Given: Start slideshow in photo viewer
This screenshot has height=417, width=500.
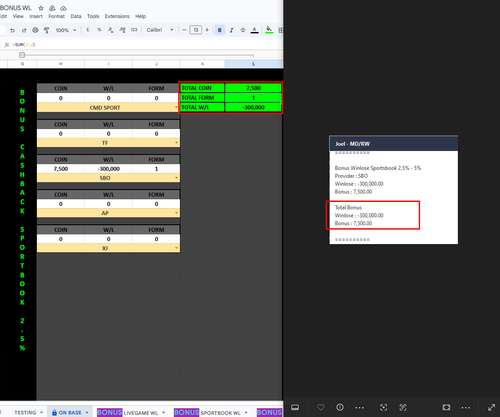Looking at the screenshot, I should tap(446, 407).
